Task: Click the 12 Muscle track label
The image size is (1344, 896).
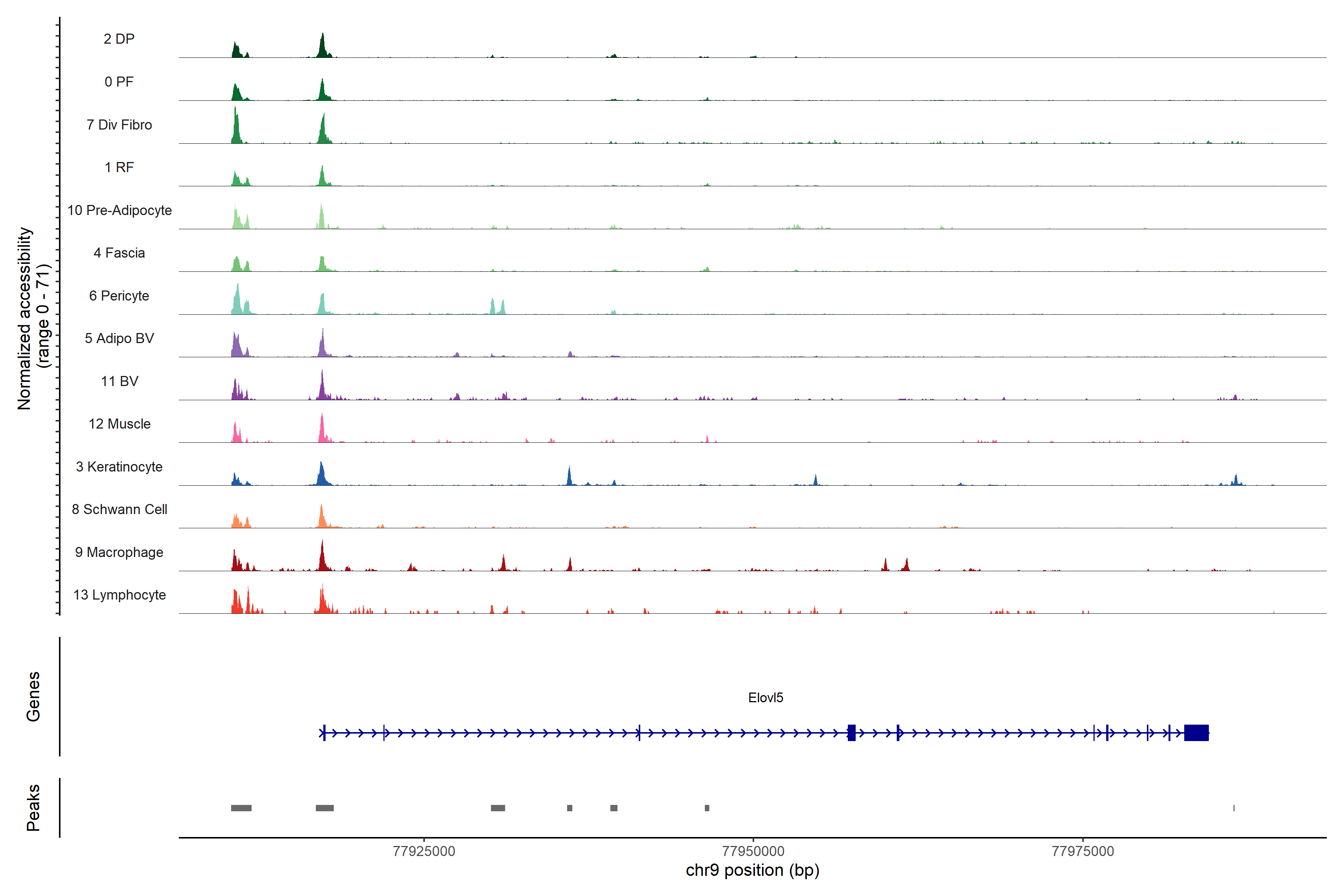Action: [119, 424]
